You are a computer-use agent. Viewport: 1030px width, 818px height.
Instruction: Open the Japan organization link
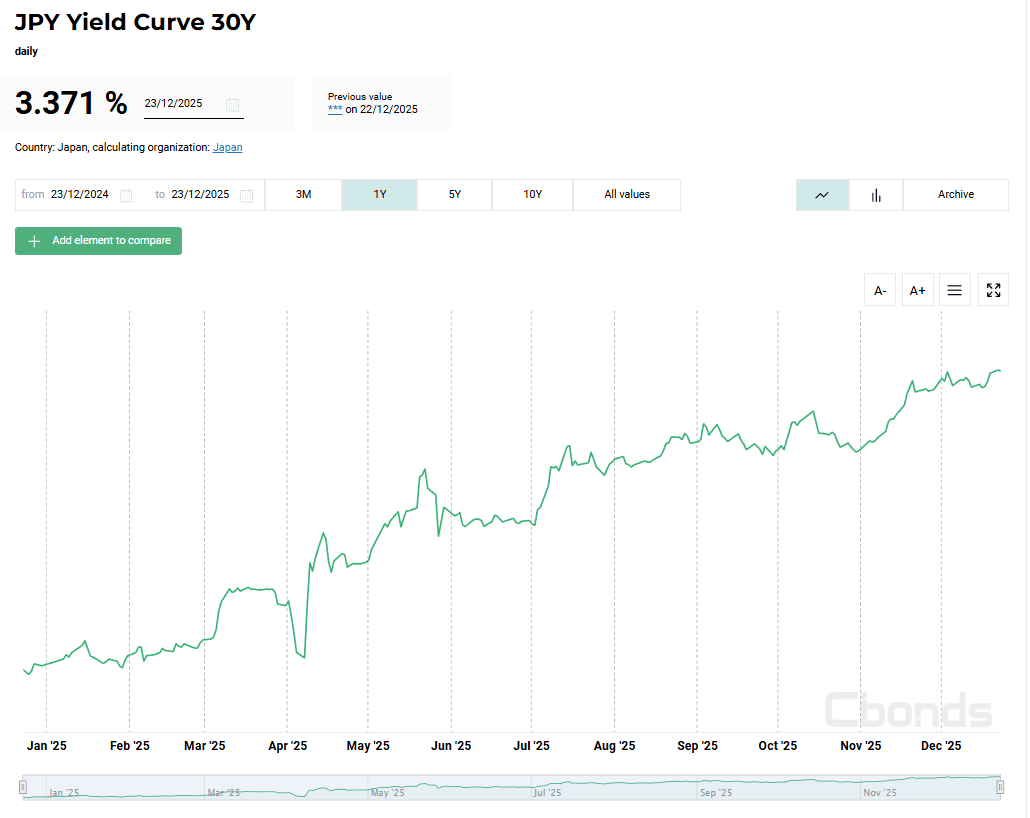(x=227, y=147)
